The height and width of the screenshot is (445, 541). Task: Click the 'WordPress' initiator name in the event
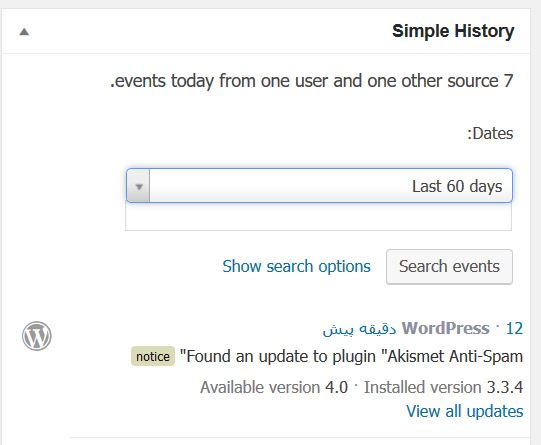pos(446,328)
